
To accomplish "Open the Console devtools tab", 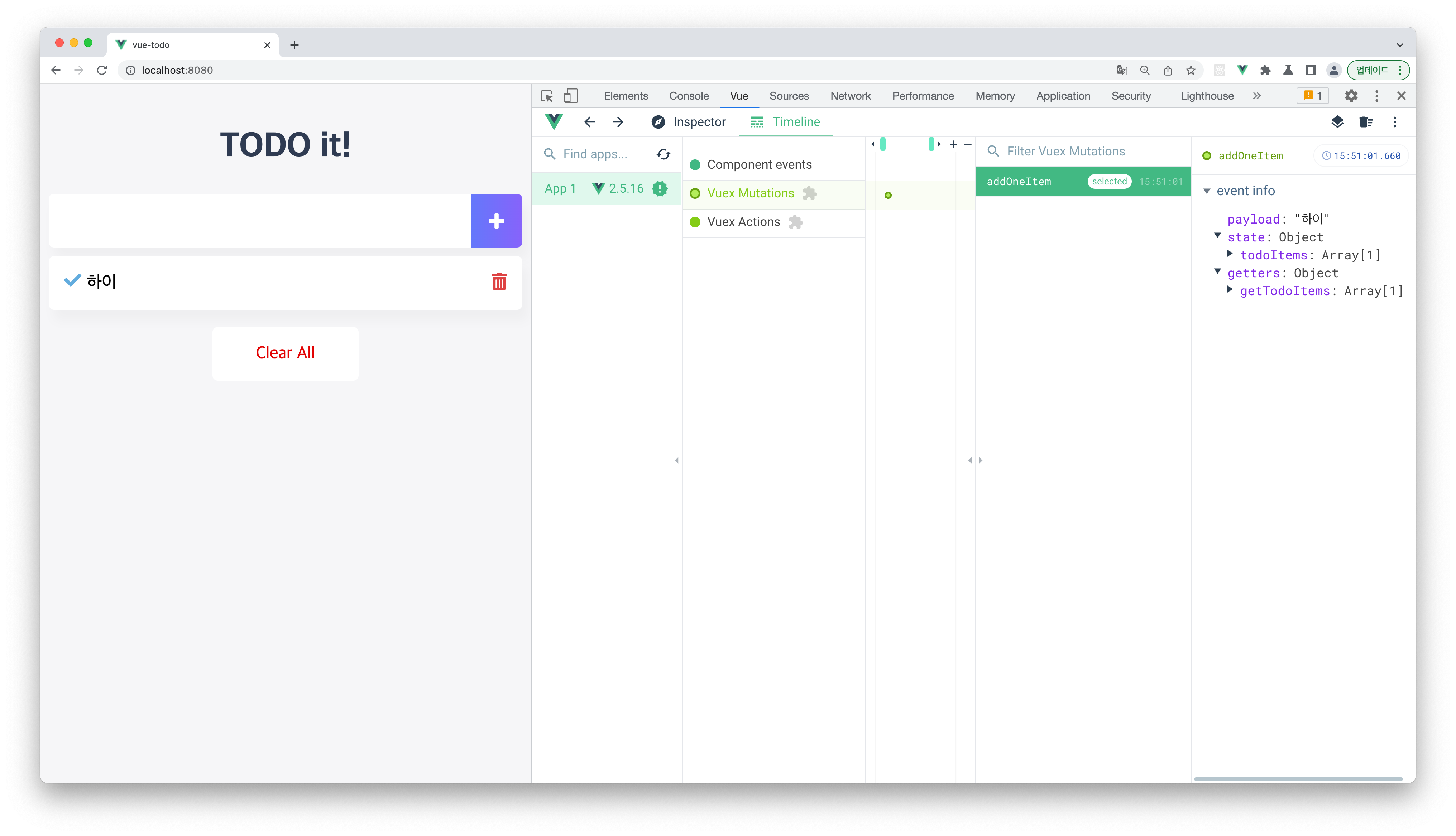I will point(688,96).
